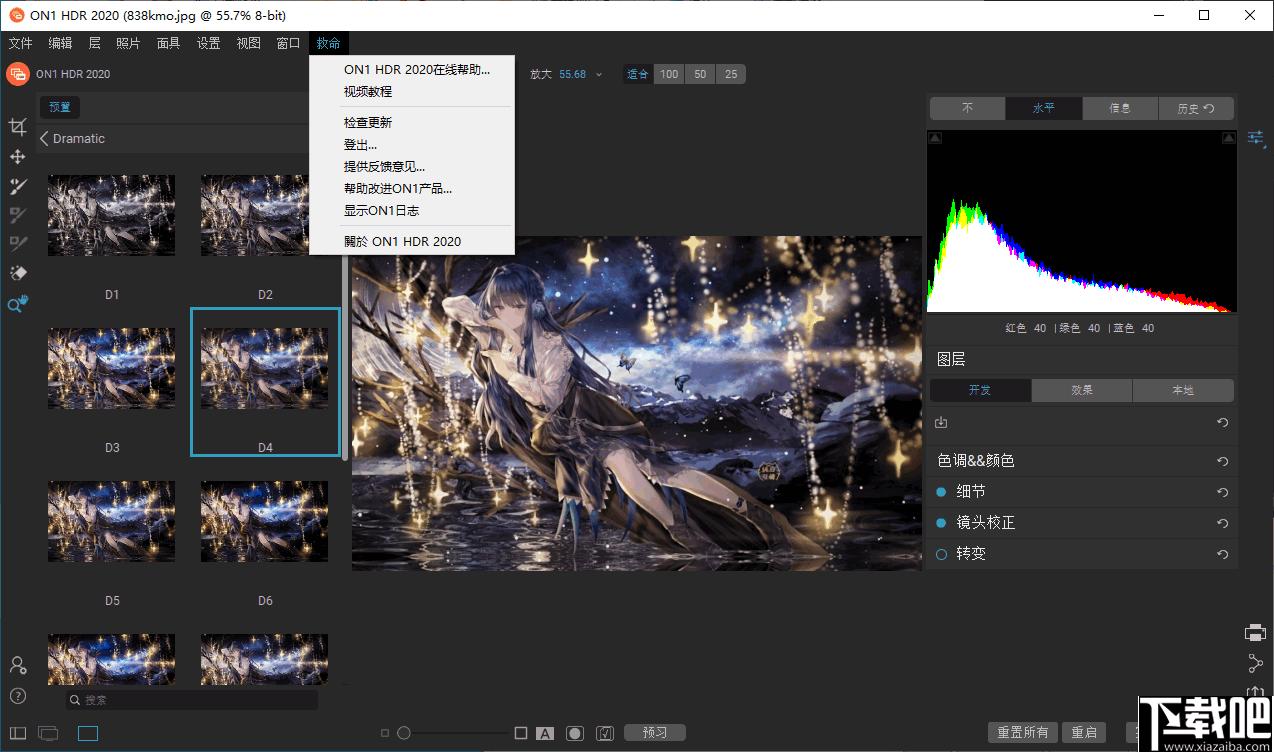Switch to the 水平 histogram tab
1274x752 pixels.
pyautogui.click(x=1044, y=108)
